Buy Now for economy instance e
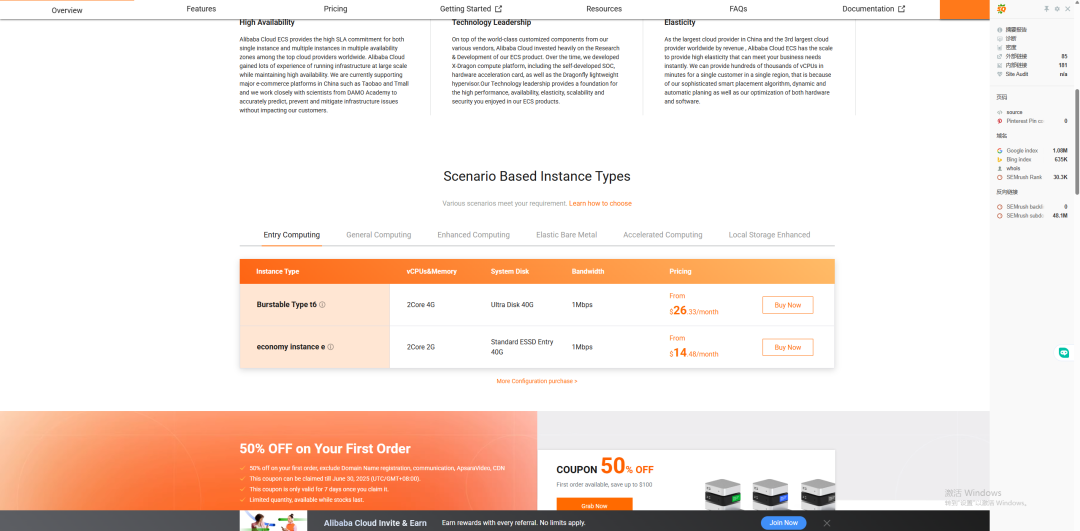 tap(787, 347)
